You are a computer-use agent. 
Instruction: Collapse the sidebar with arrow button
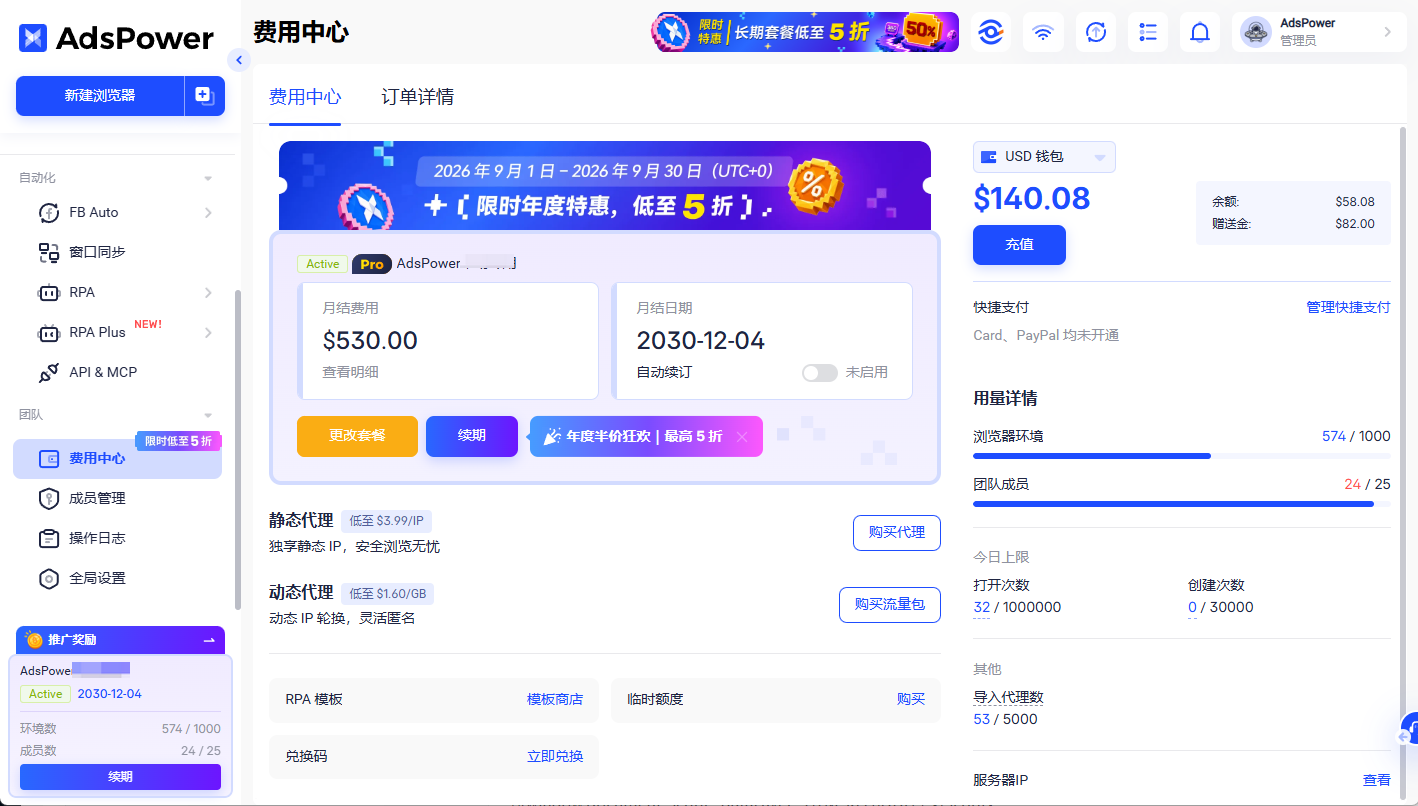pos(238,61)
